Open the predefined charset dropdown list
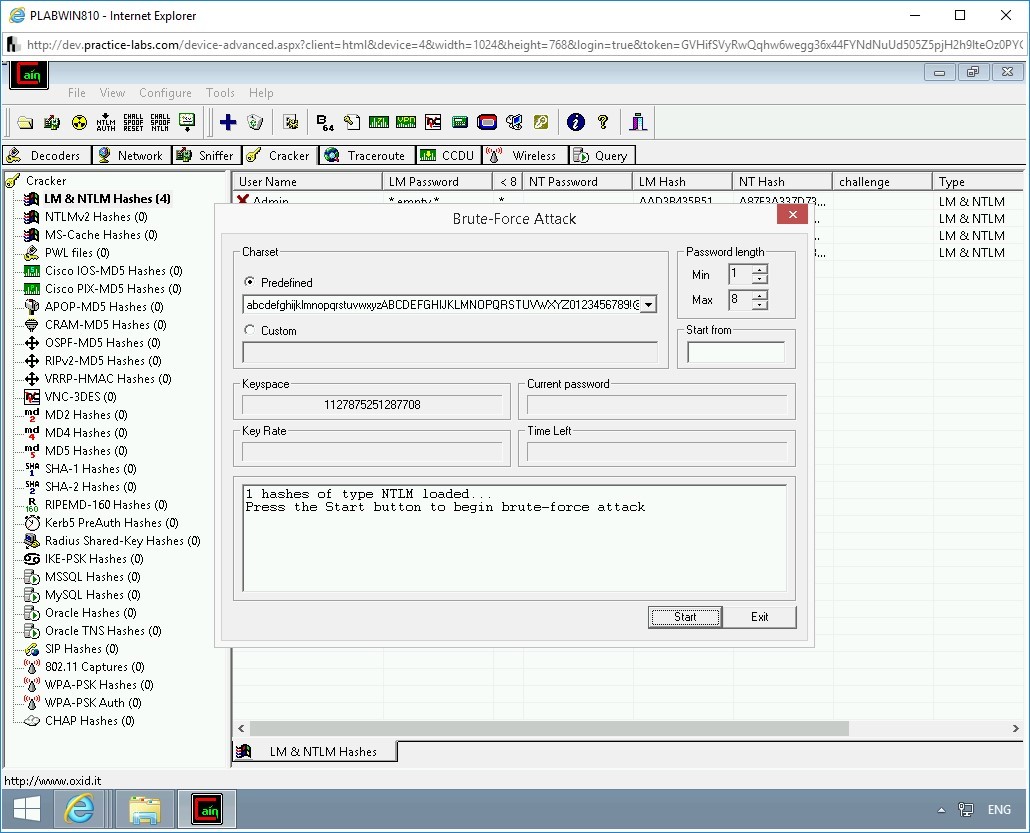This screenshot has height=833, width=1030. pyautogui.click(x=650, y=303)
